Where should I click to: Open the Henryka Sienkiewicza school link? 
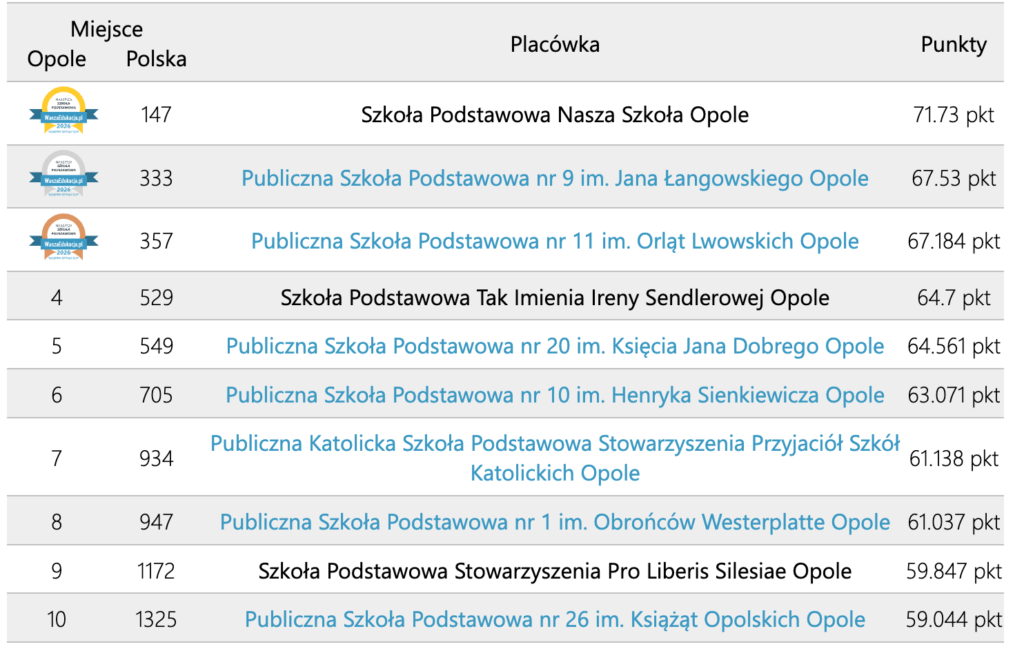[x=555, y=395]
